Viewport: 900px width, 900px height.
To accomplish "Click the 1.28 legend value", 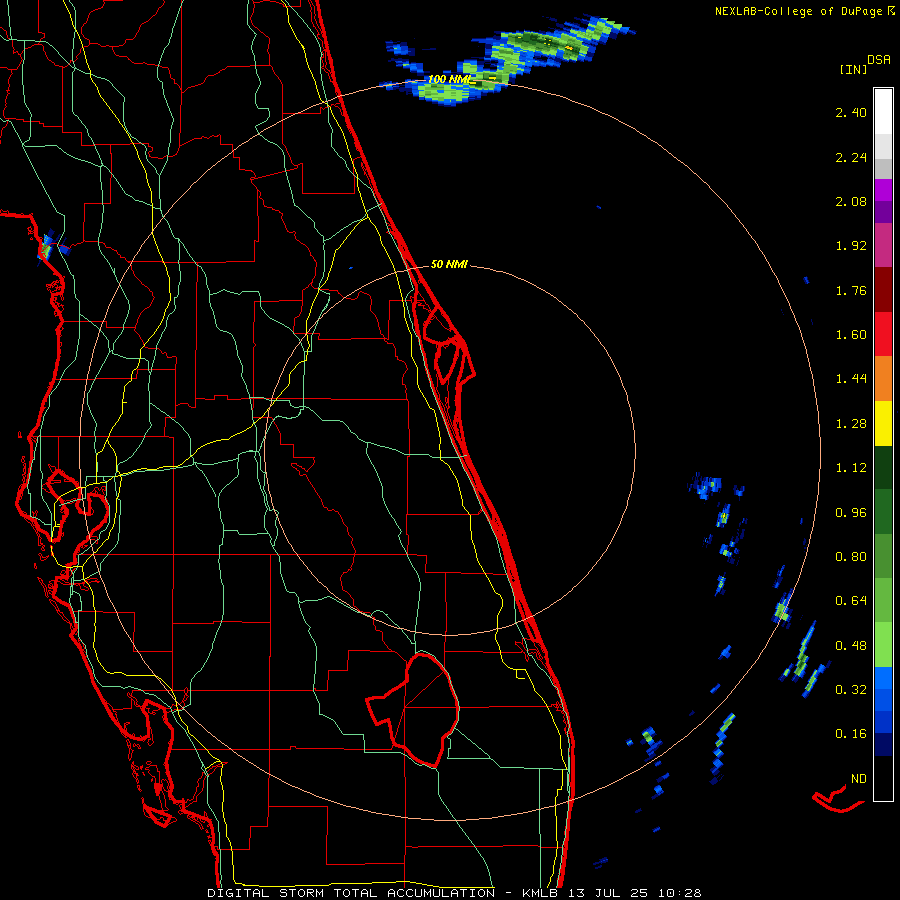I will tap(851, 424).
